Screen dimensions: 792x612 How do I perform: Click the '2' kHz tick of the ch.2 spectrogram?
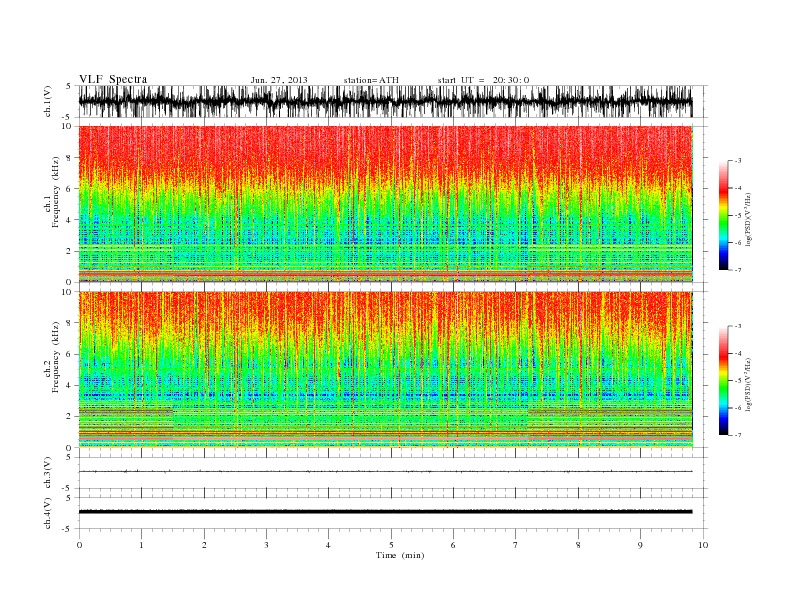pos(69,417)
